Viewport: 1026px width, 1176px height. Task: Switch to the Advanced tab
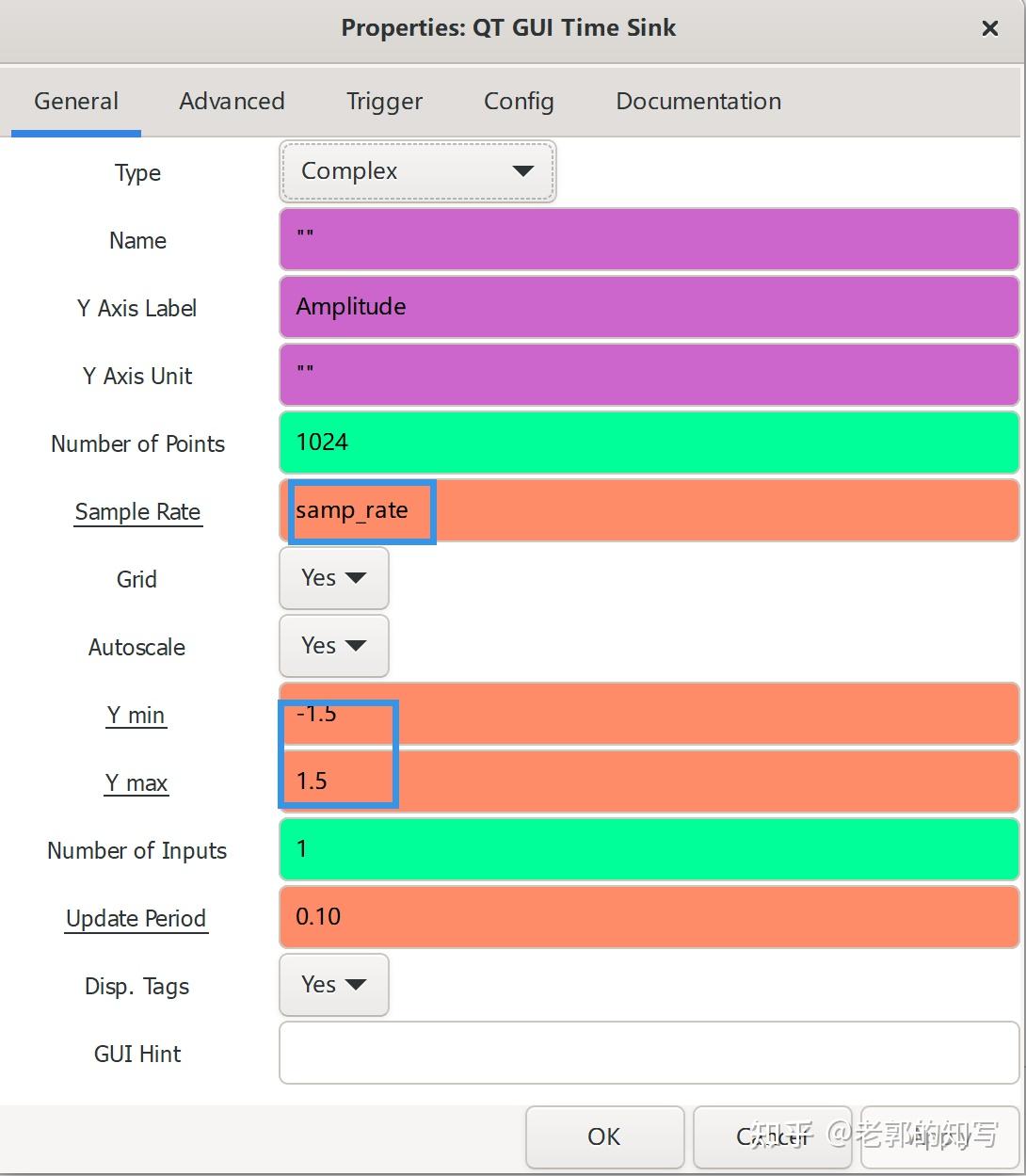[232, 102]
